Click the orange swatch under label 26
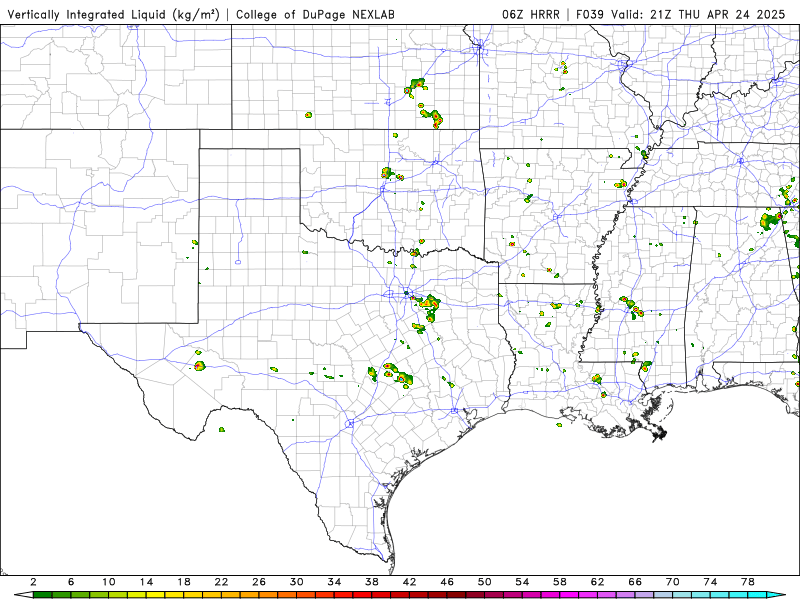The width and height of the screenshot is (800, 600). click(269, 595)
